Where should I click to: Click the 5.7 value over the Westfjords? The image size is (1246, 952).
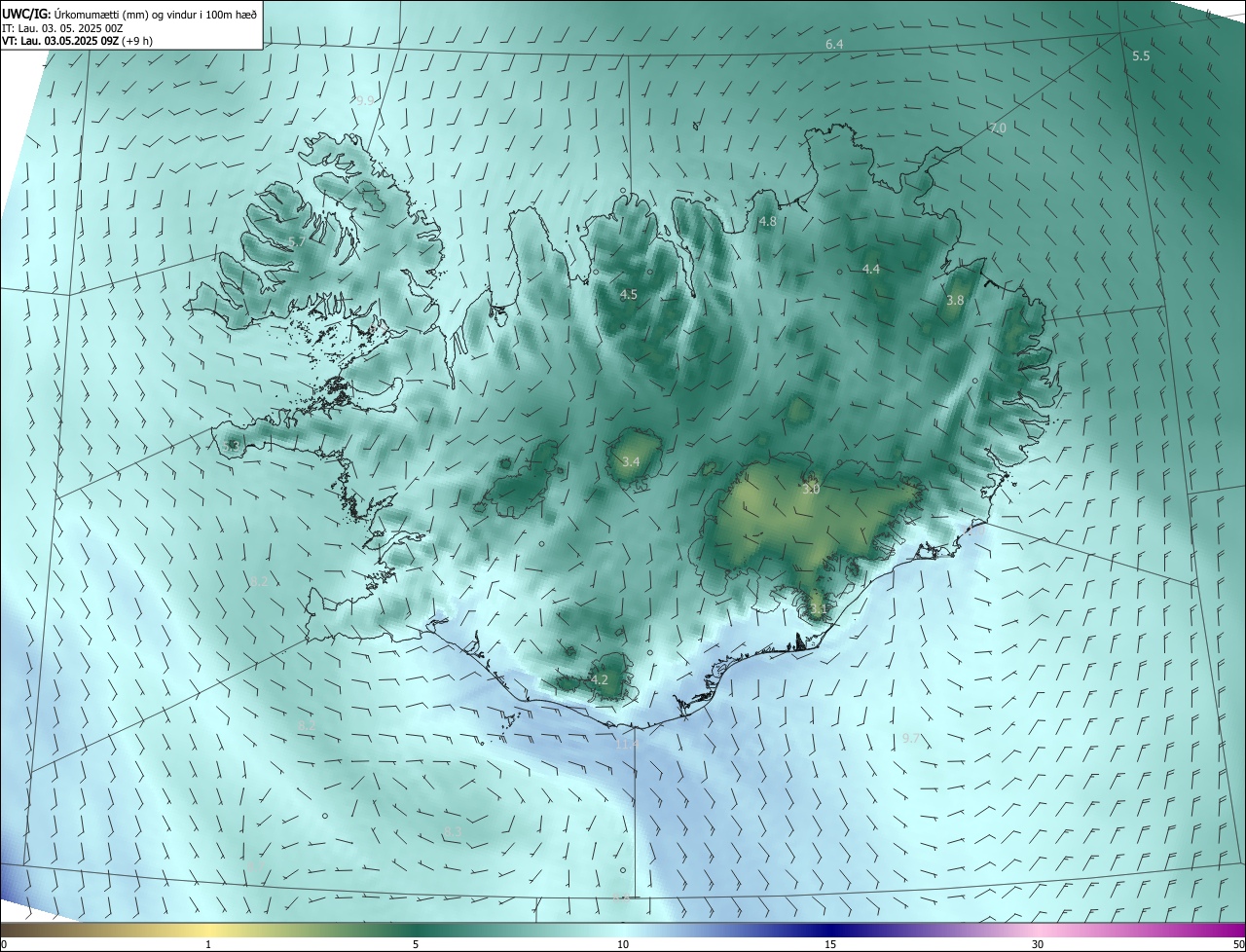297,241
